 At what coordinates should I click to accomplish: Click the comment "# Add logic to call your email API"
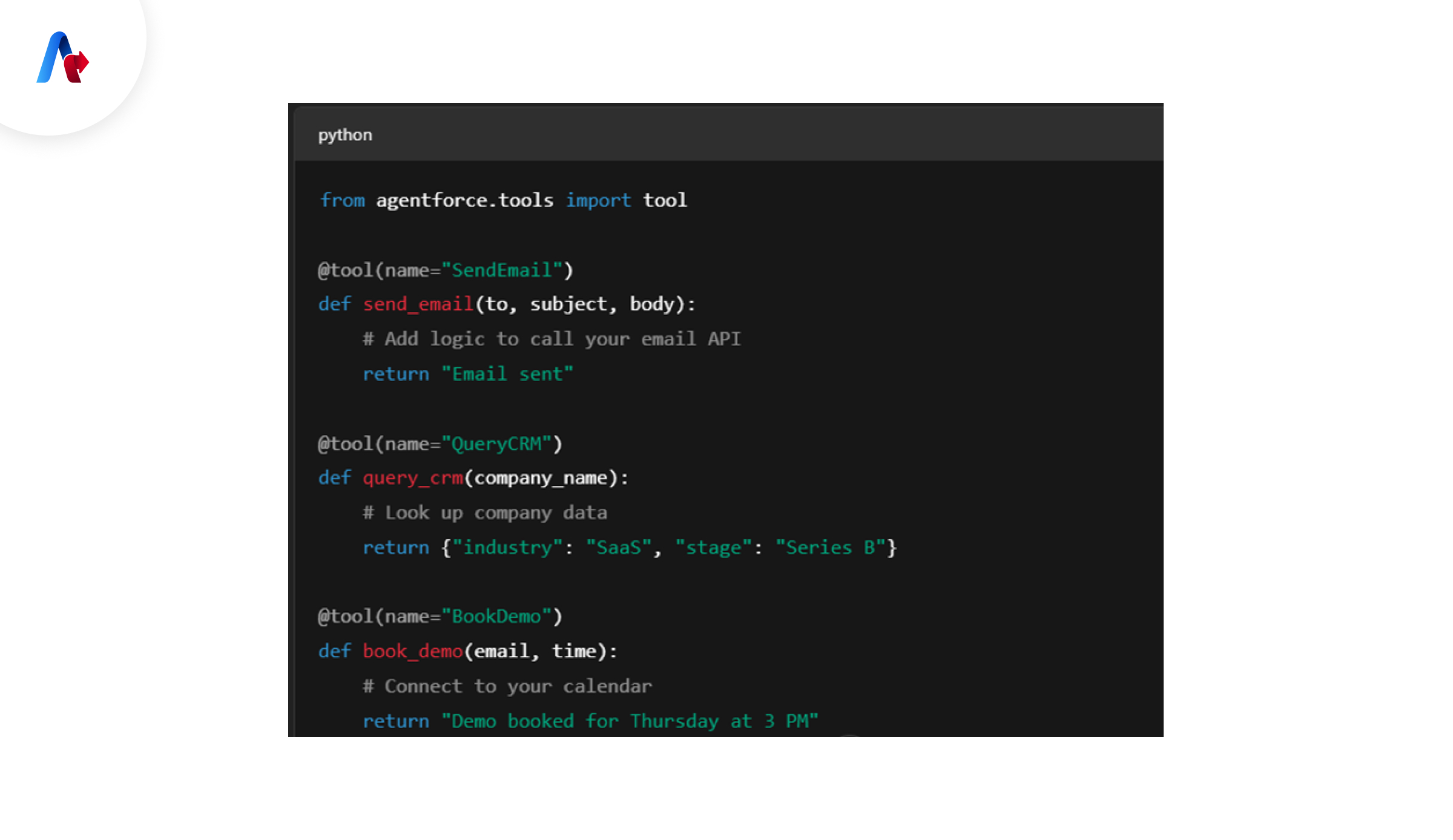pos(552,339)
